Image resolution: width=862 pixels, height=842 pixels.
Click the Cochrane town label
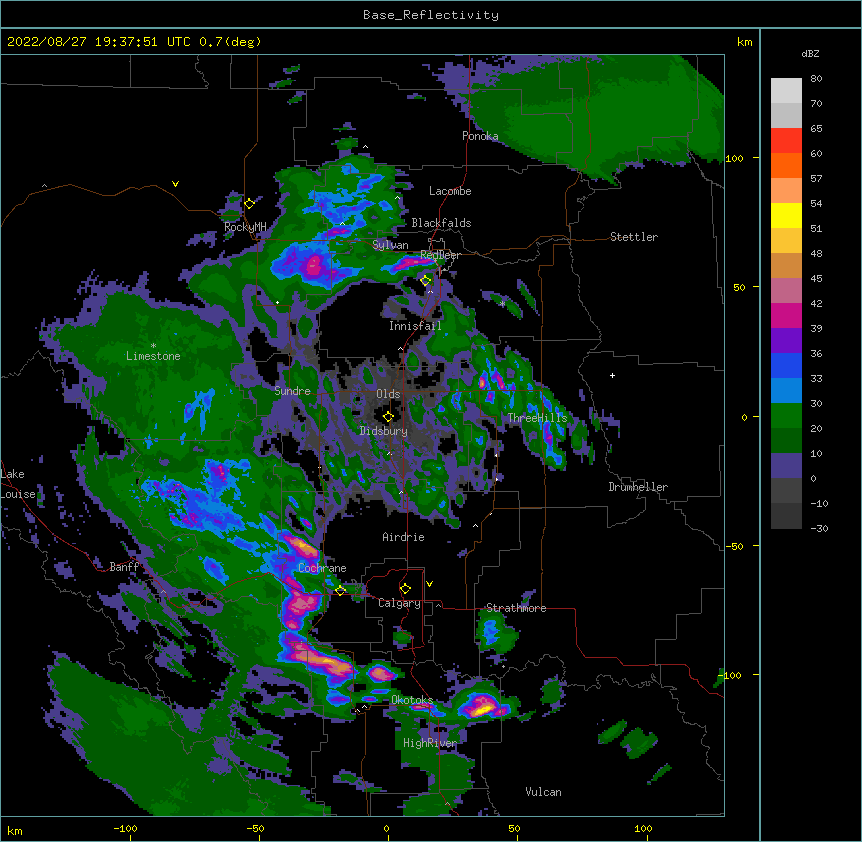tap(322, 568)
